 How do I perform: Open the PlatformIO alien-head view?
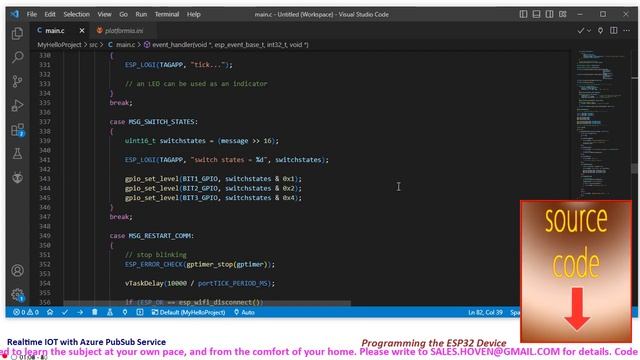[x=17, y=178]
